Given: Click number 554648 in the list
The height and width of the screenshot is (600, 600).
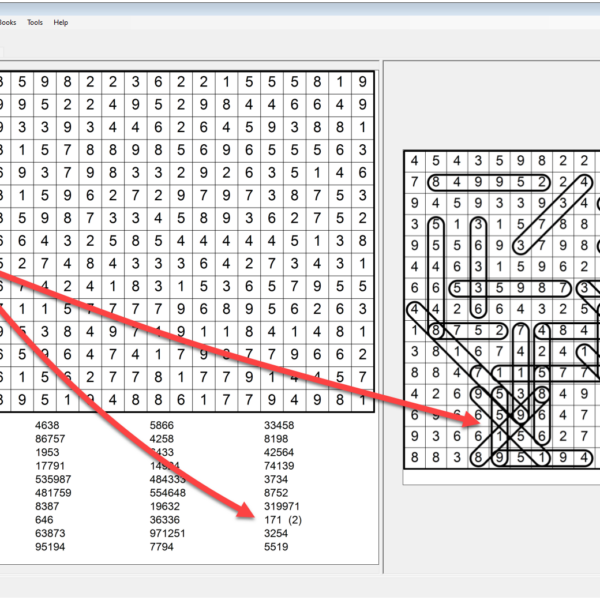Looking at the screenshot, I should 167,493.
